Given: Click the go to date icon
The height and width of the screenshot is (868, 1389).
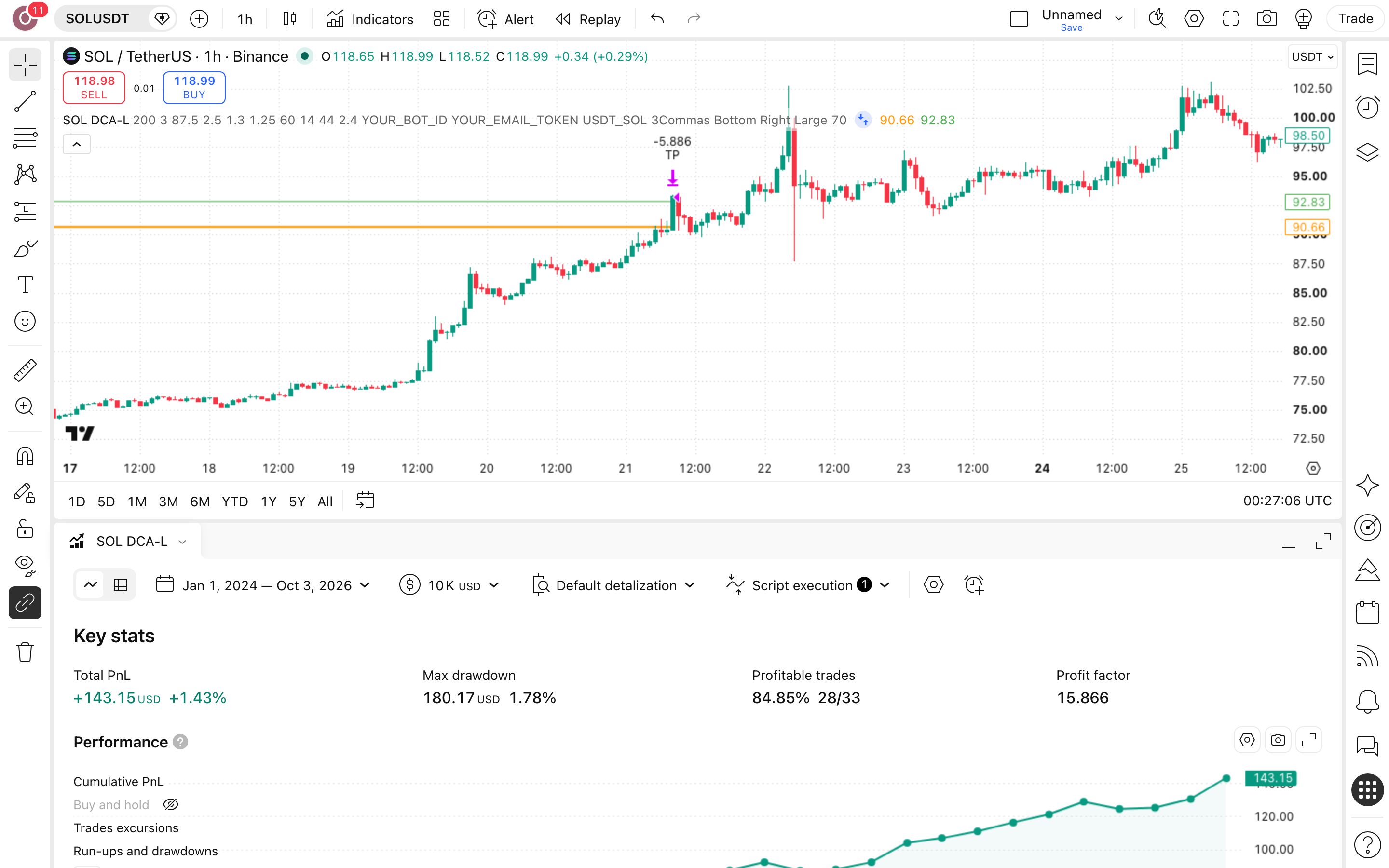Looking at the screenshot, I should pyautogui.click(x=365, y=501).
